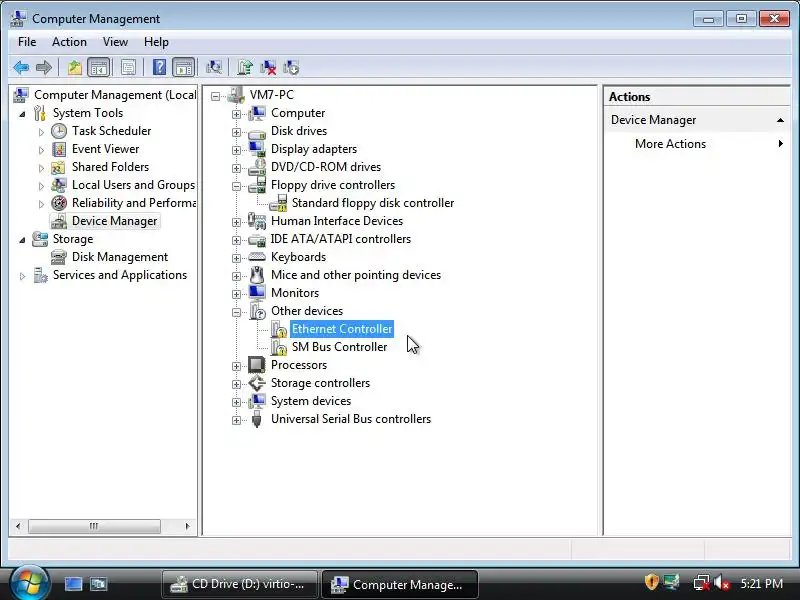800x600 pixels.
Task: Click the muted volume tray icon
Action: click(x=721, y=583)
